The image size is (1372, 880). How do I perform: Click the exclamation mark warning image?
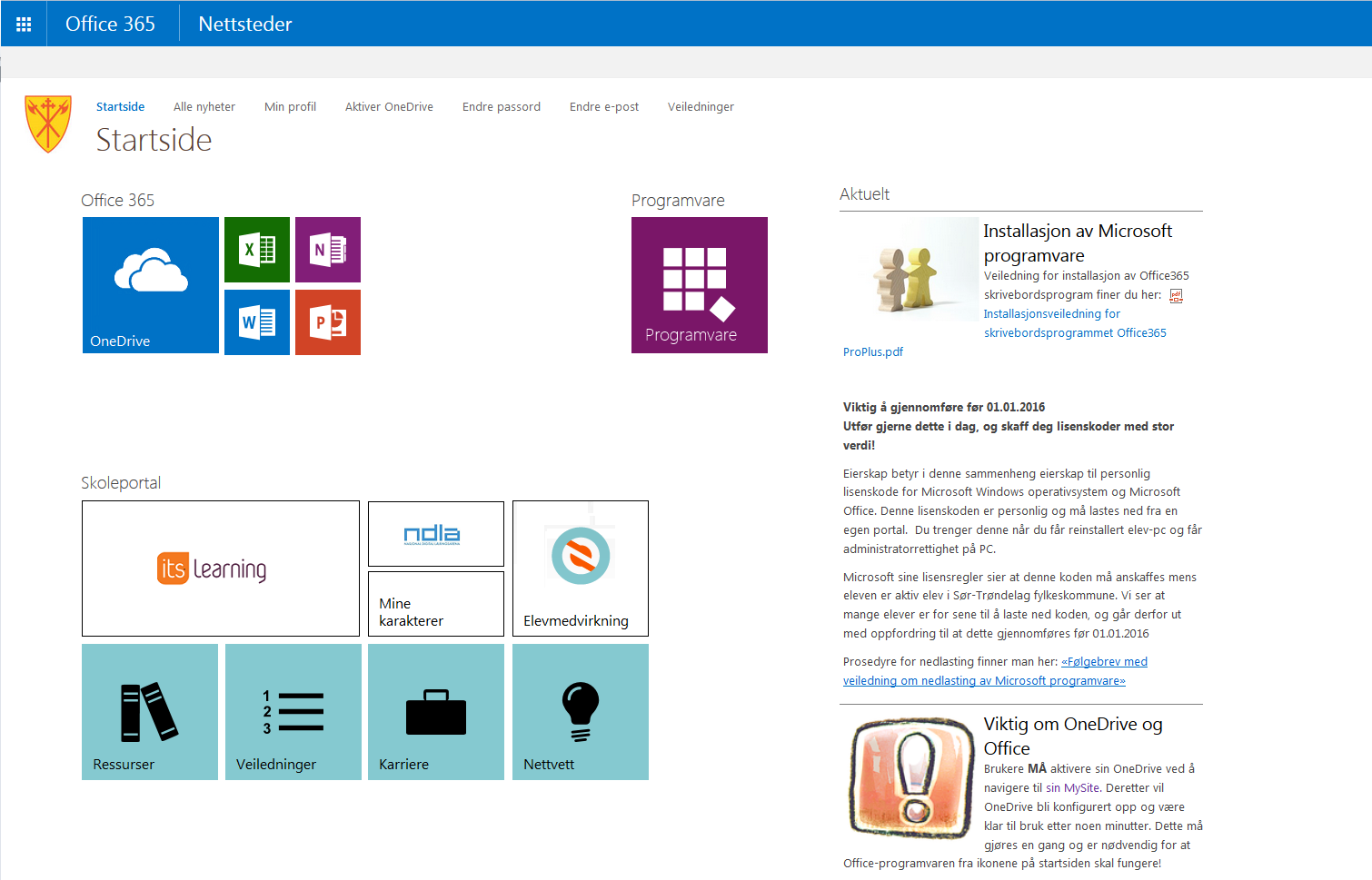coord(911,777)
